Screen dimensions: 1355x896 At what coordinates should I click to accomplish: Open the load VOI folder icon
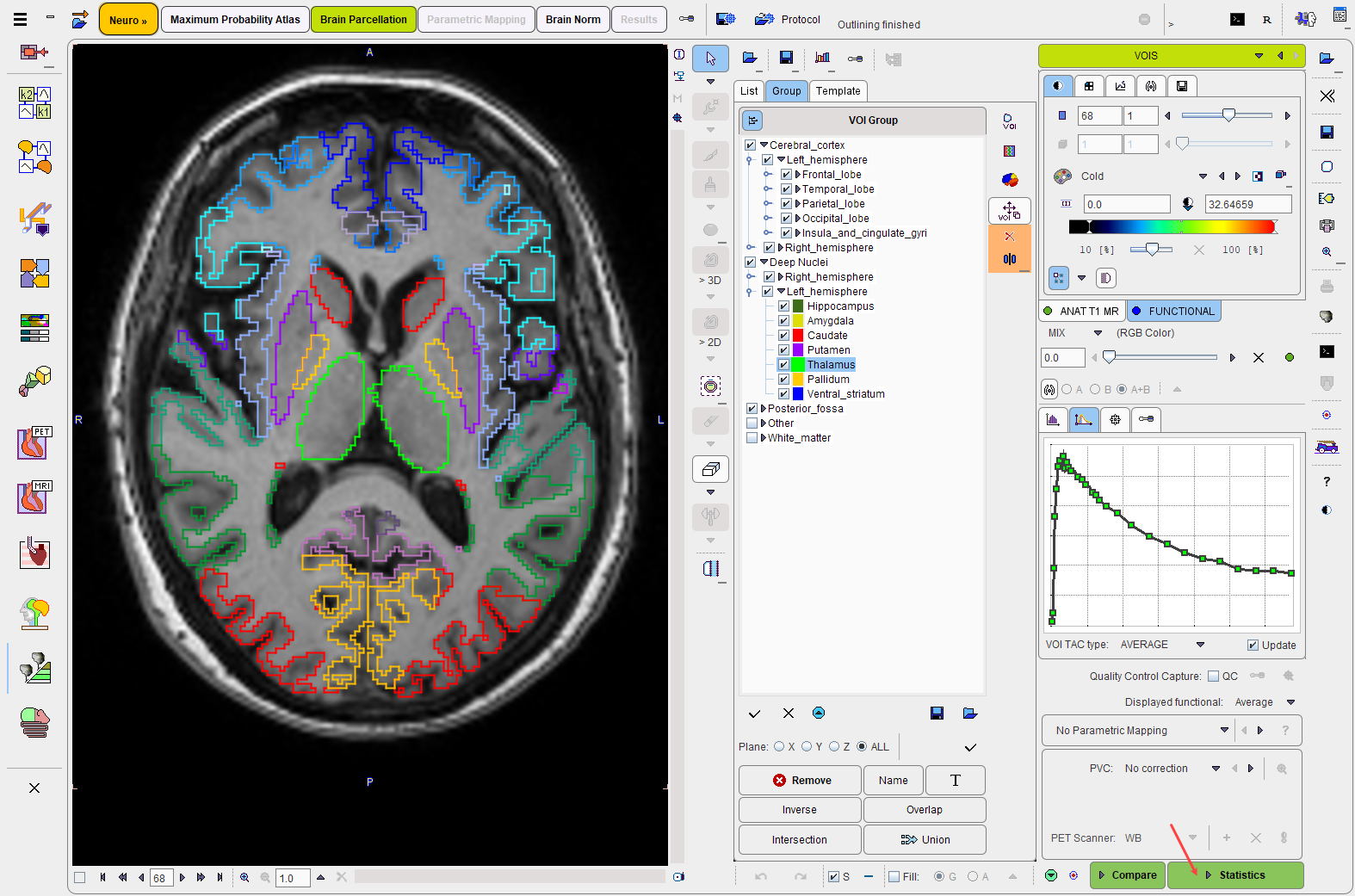pos(750,58)
